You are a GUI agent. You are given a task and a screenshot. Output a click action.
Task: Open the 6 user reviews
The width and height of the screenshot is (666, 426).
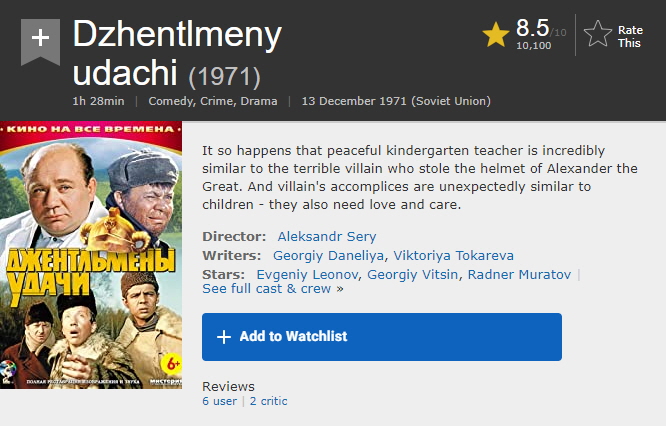click(x=219, y=401)
